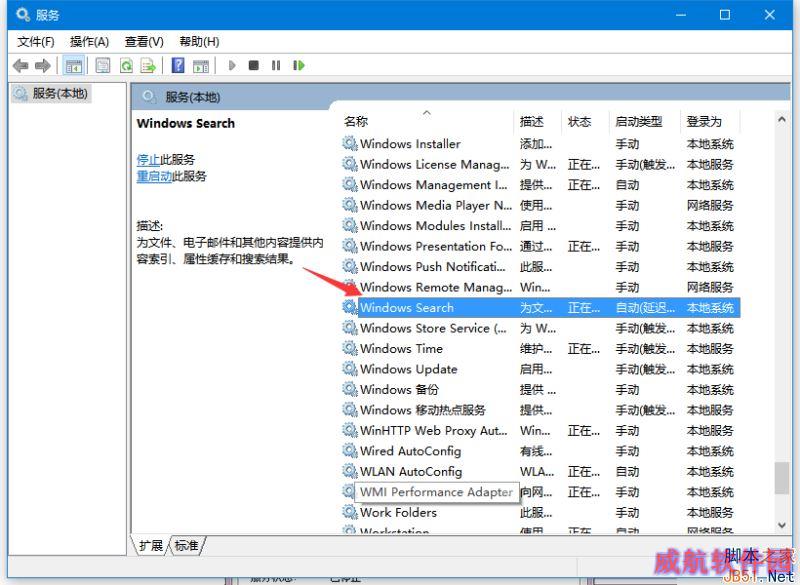Select Windows Management Instrumentation row
The height and width of the screenshot is (585, 800).
539,185
